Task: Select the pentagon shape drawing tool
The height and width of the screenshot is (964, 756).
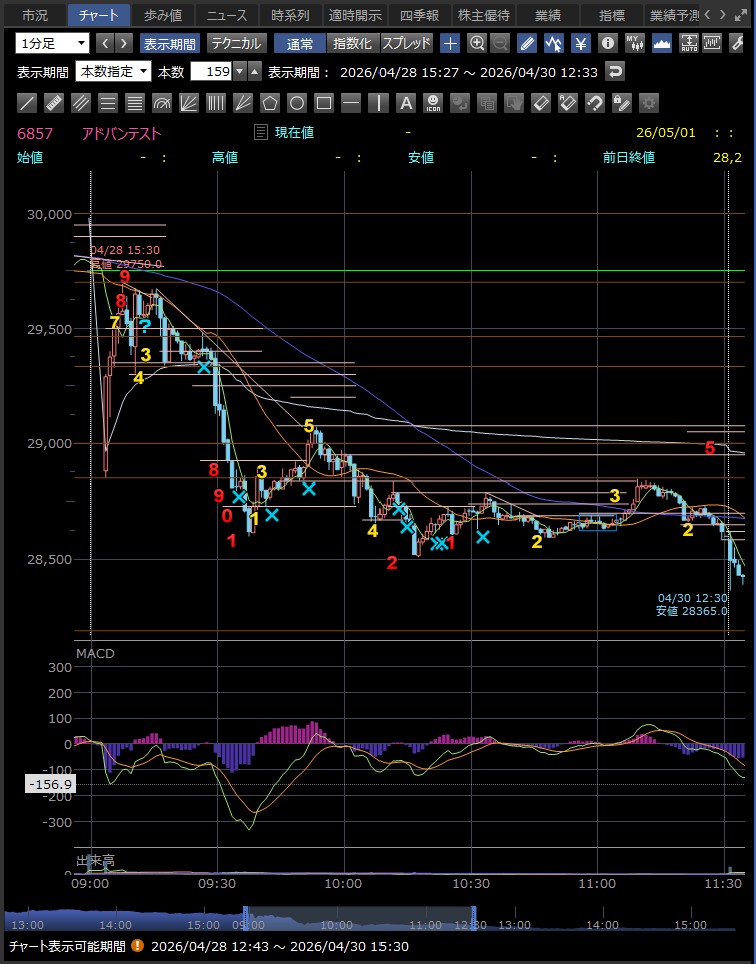Action: point(270,103)
